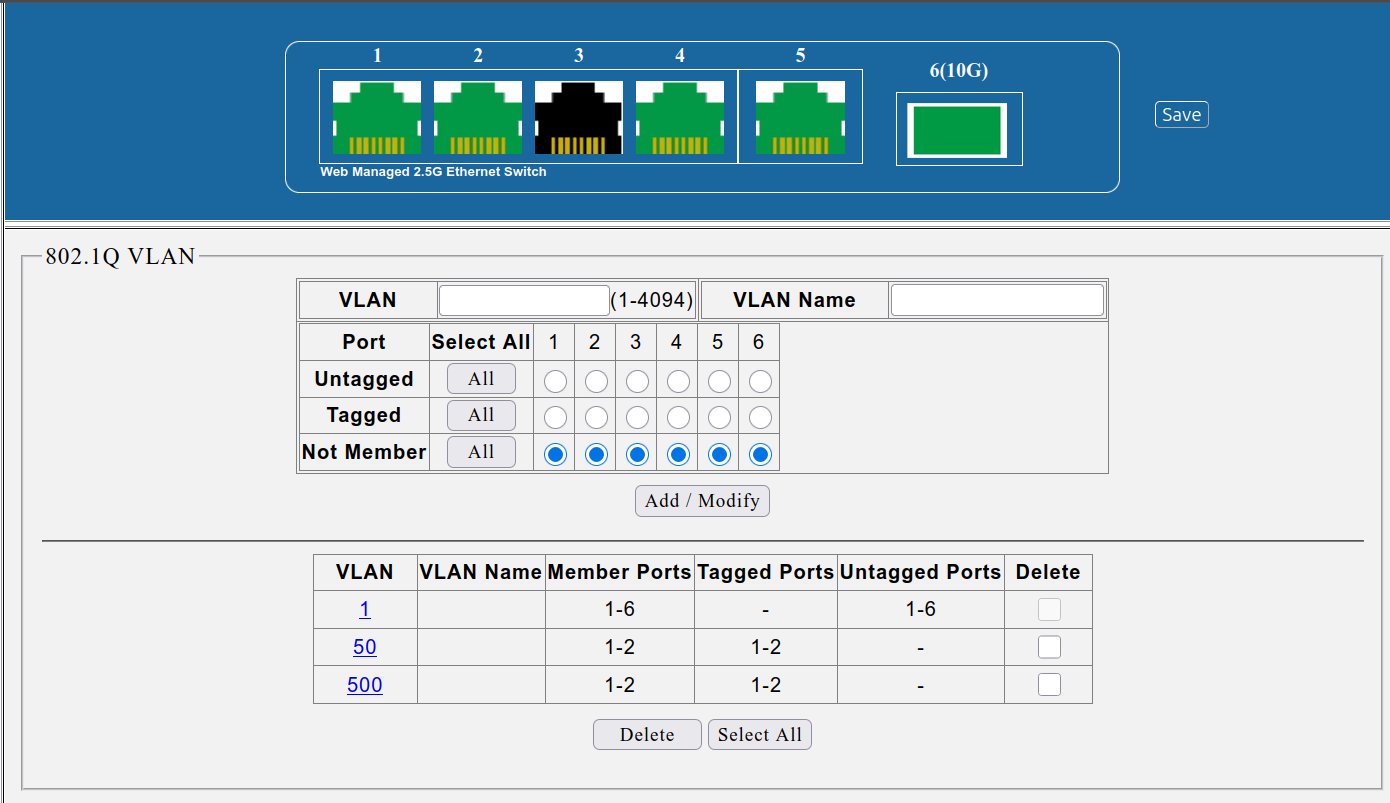Click Tagged Ports value '1-2' for VLAN 50

(x=766, y=647)
